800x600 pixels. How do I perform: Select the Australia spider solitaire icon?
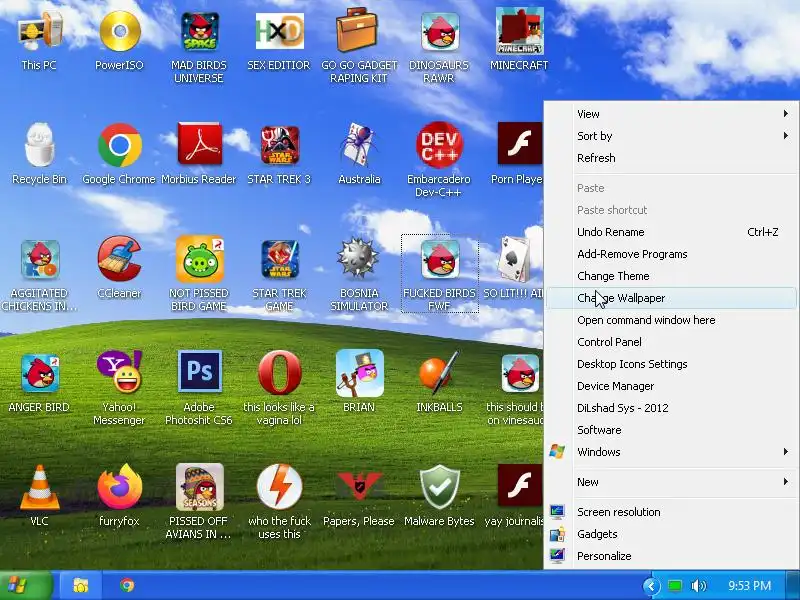(x=359, y=145)
